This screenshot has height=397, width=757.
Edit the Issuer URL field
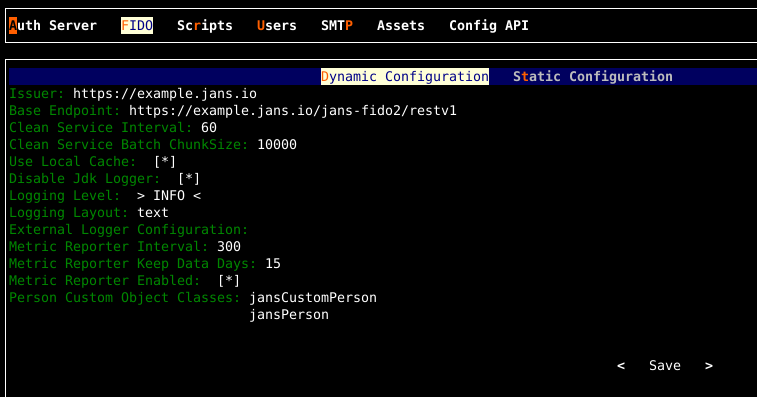[x=165, y=94]
